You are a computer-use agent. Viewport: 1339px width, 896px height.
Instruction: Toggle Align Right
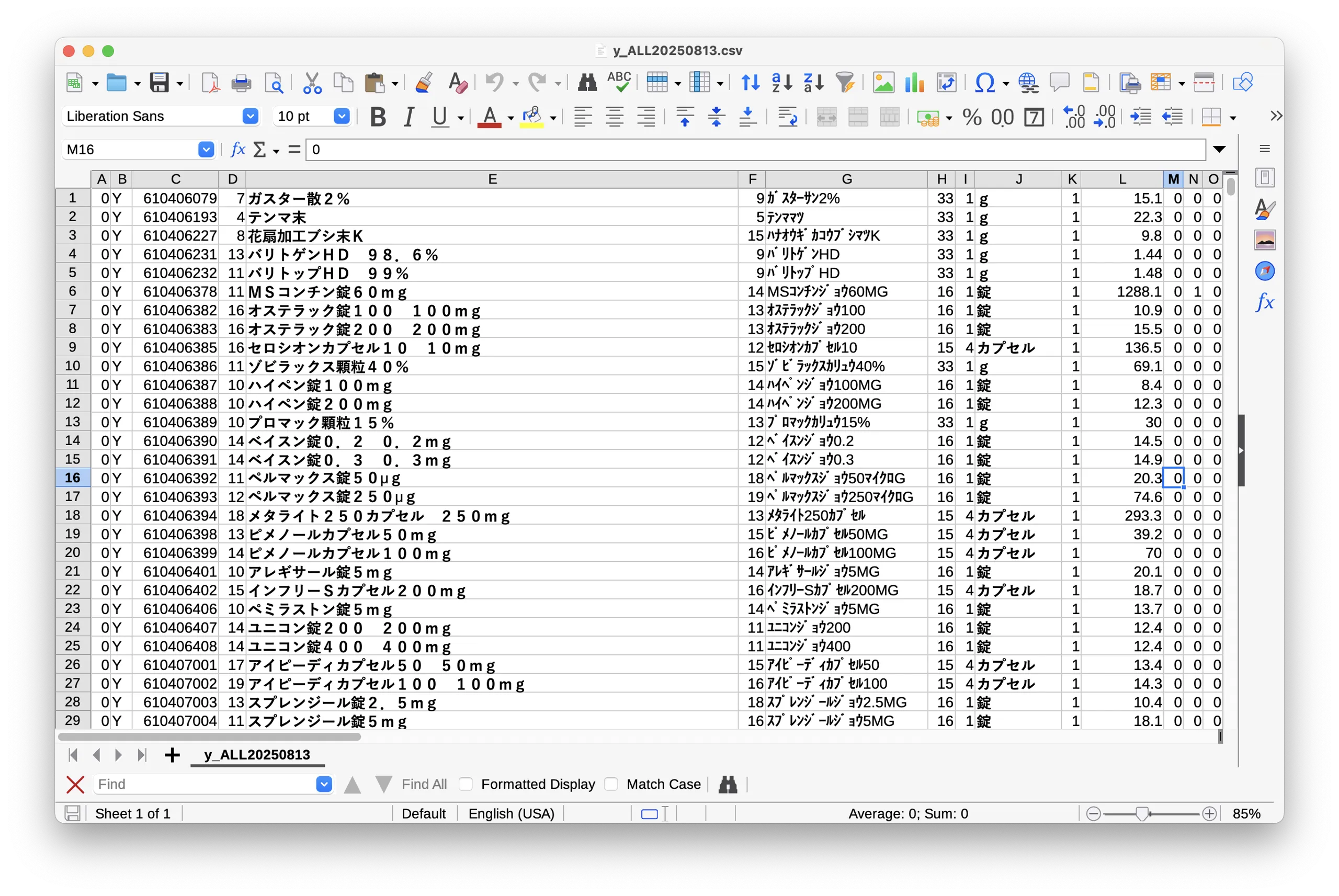tap(646, 117)
